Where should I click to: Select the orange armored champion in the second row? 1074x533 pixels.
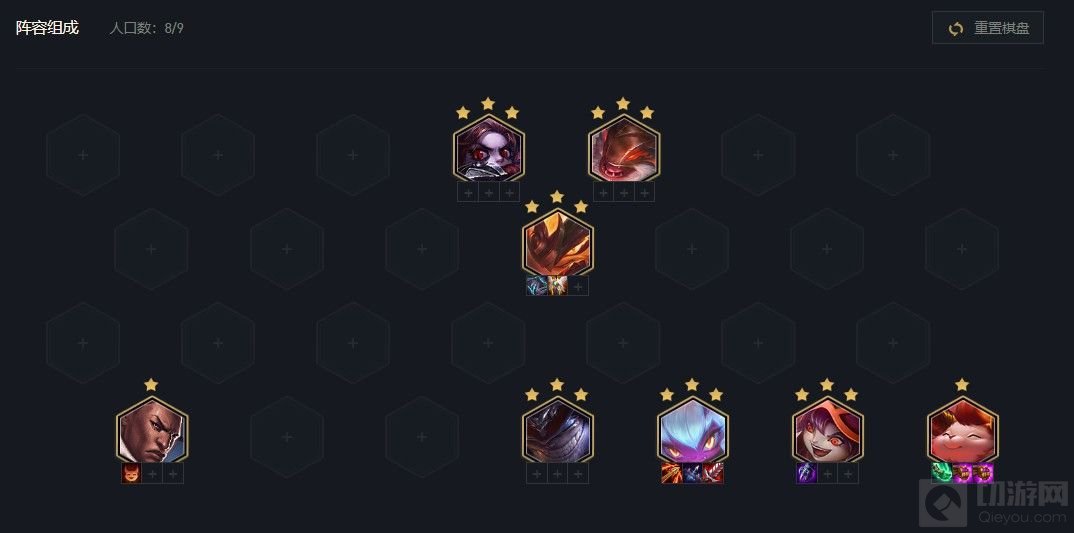coord(558,243)
